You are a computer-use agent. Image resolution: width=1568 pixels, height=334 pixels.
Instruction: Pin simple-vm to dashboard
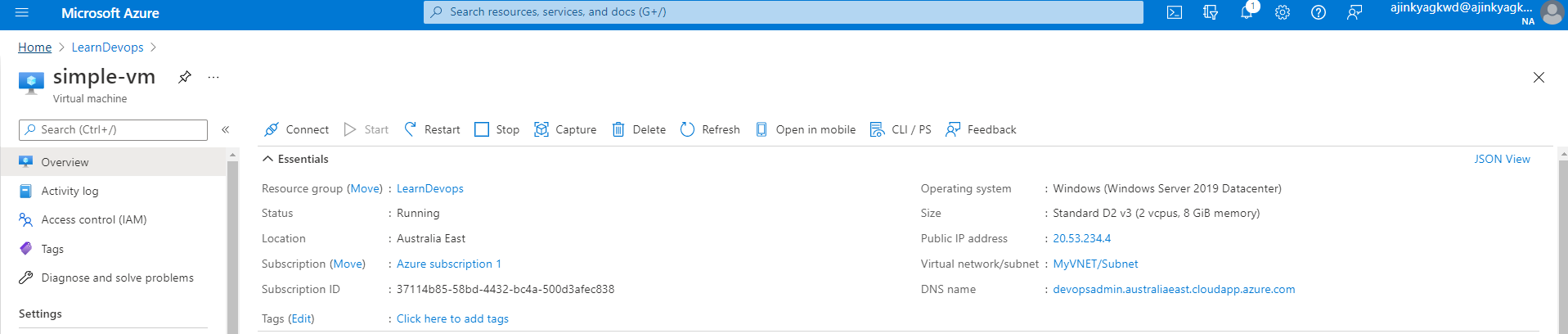point(185,77)
